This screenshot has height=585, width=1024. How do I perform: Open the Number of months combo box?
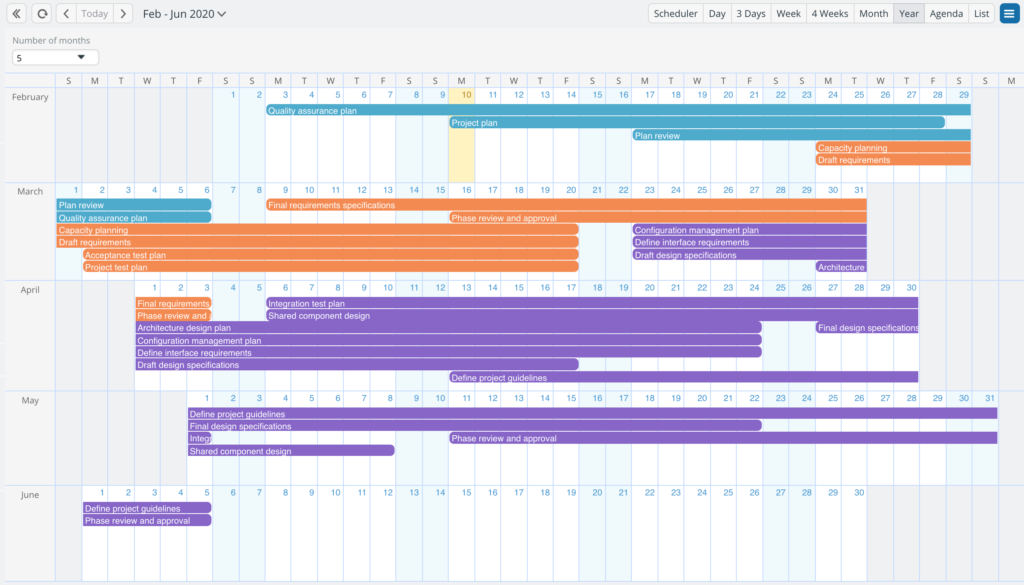pos(55,57)
